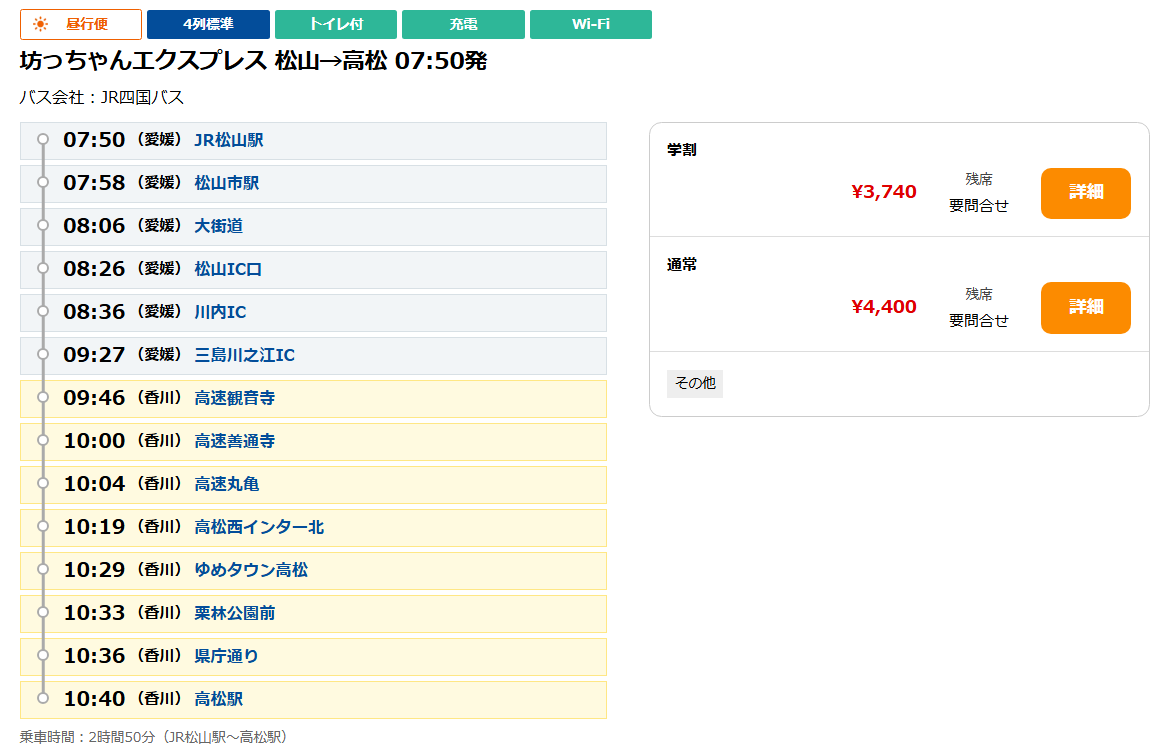The height and width of the screenshot is (751, 1164).
Task: Open the 高松駅 stop link
Action: point(218,700)
